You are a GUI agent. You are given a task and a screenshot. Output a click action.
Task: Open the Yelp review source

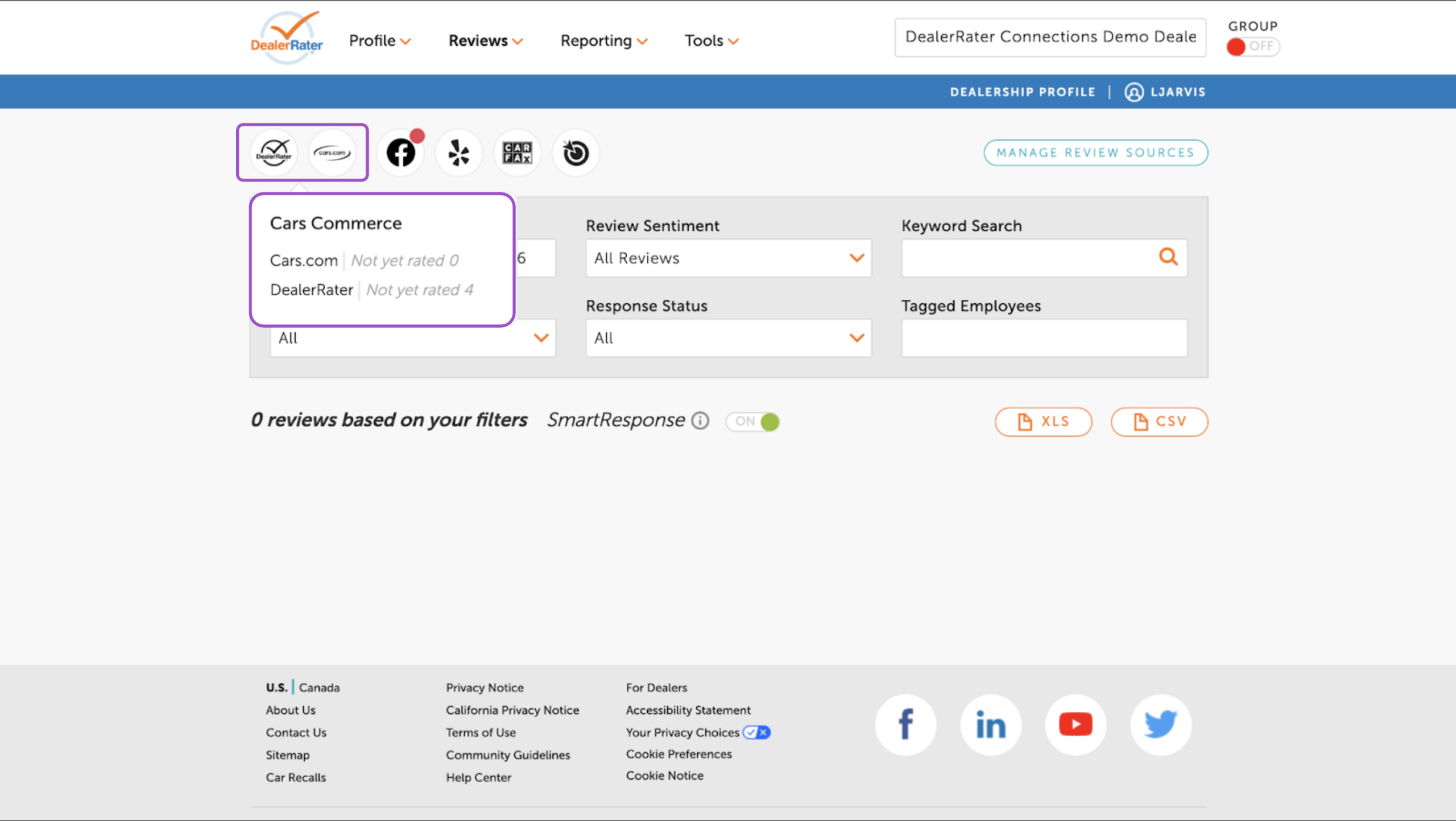(459, 152)
